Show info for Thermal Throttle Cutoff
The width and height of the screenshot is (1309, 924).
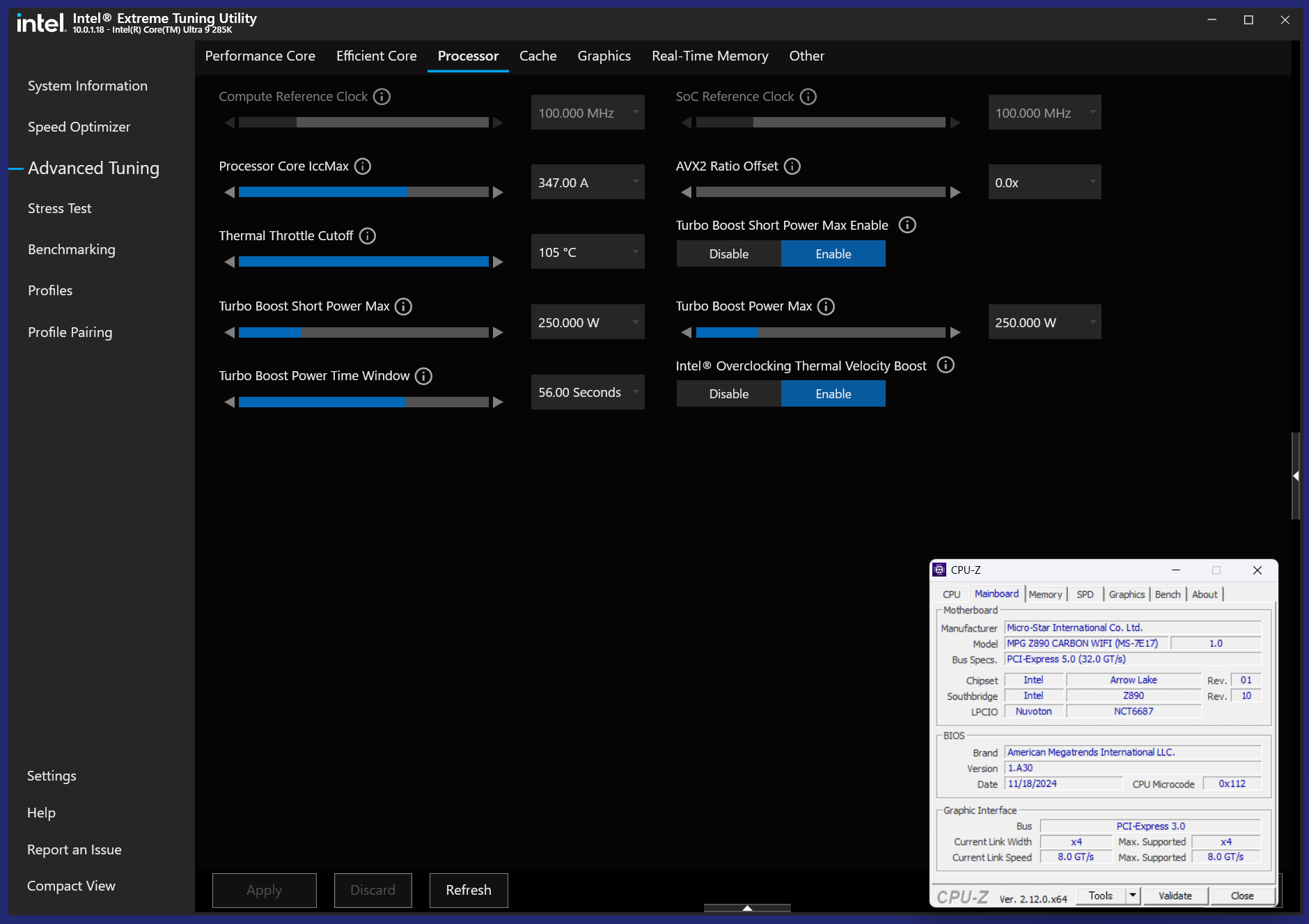point(368,235)
